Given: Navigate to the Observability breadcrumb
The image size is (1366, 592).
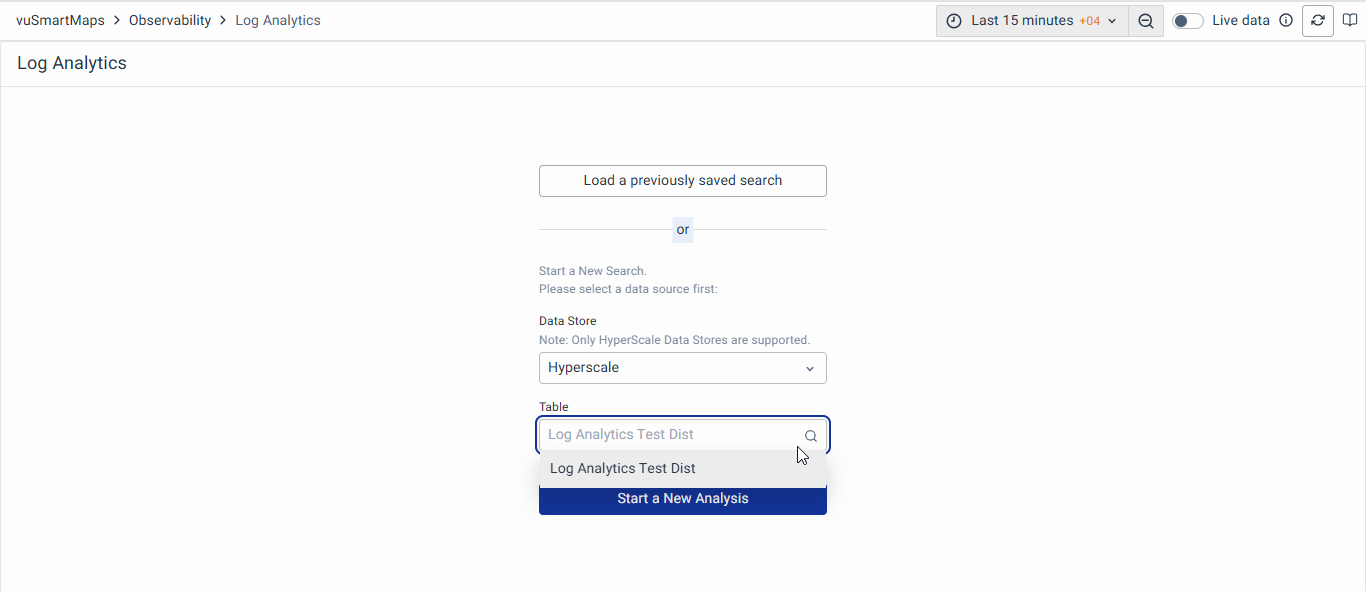Looking at the screenshot, I should (170, 21).
